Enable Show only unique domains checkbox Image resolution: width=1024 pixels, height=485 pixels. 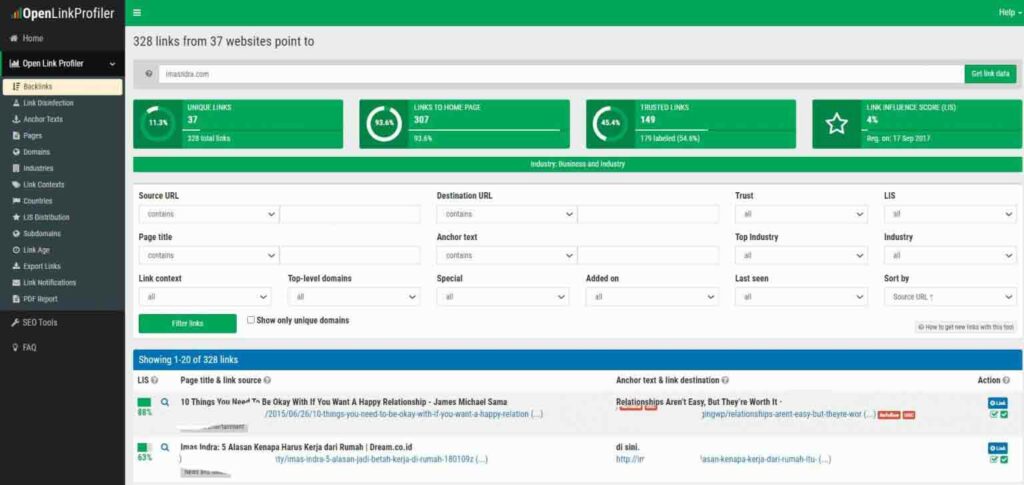[x=251, y=320]
